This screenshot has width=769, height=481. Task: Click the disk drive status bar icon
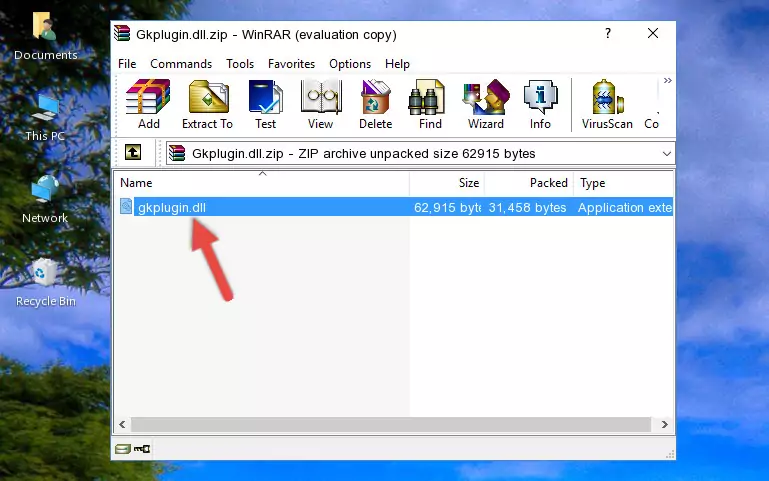123,449
